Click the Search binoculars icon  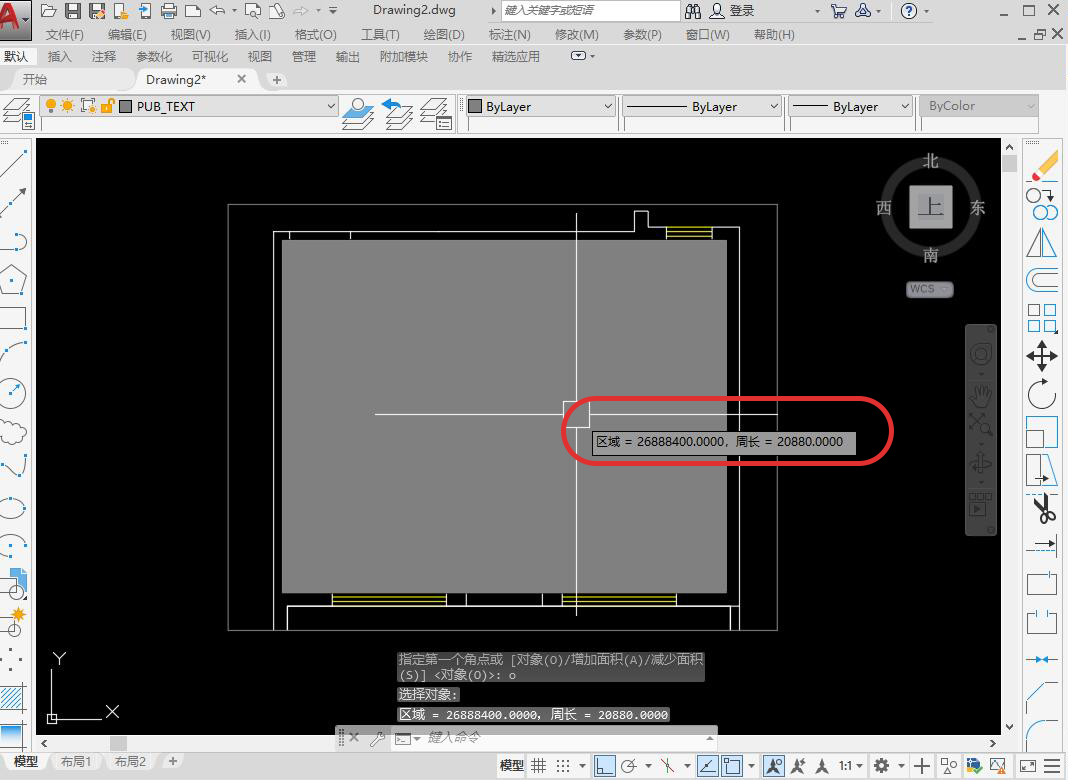pos(693,11)
